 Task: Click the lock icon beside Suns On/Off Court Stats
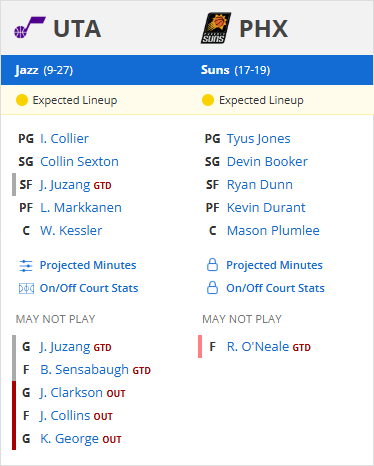point(212,288)
